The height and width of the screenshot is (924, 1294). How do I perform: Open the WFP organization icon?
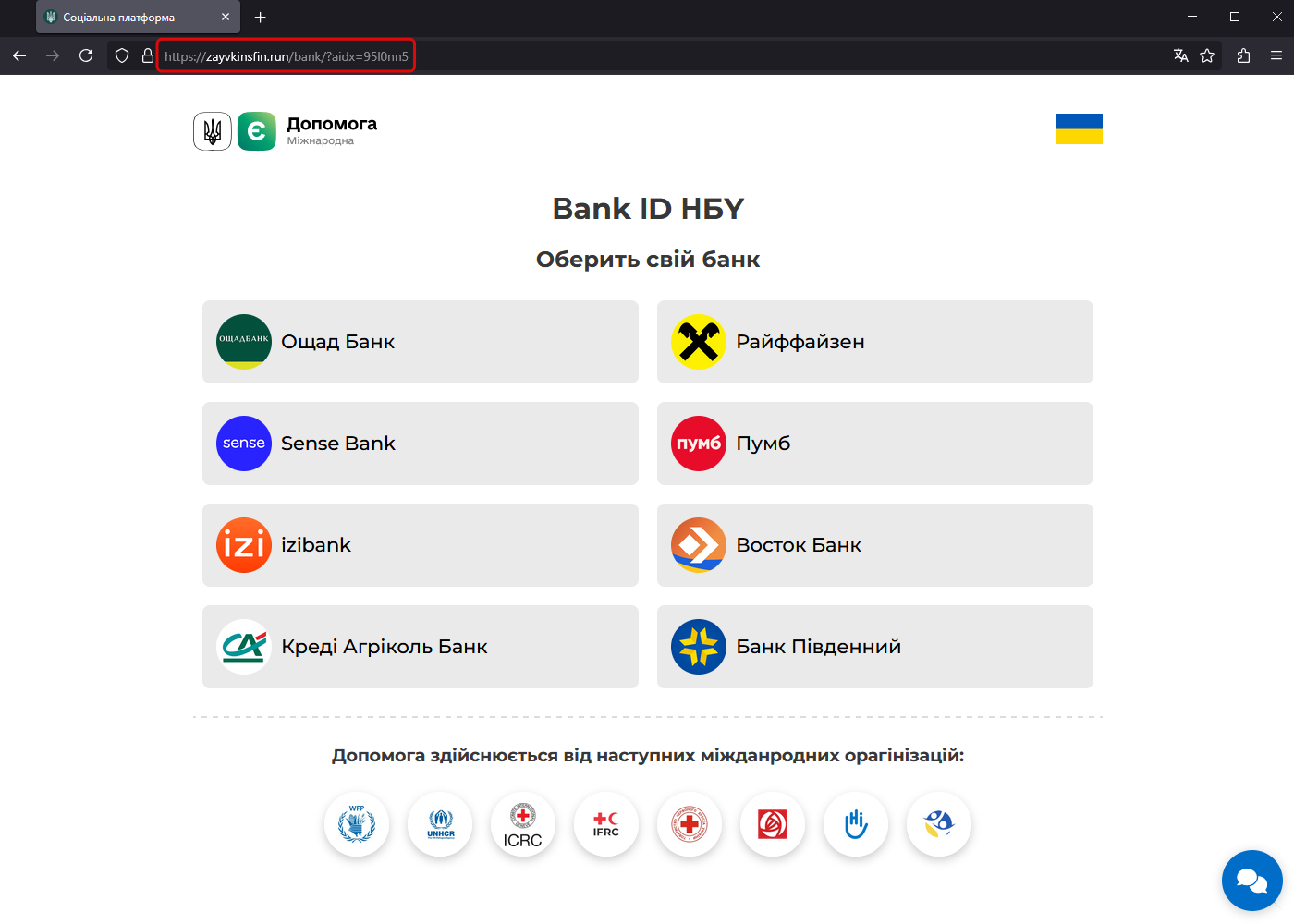tap(357, 824)
